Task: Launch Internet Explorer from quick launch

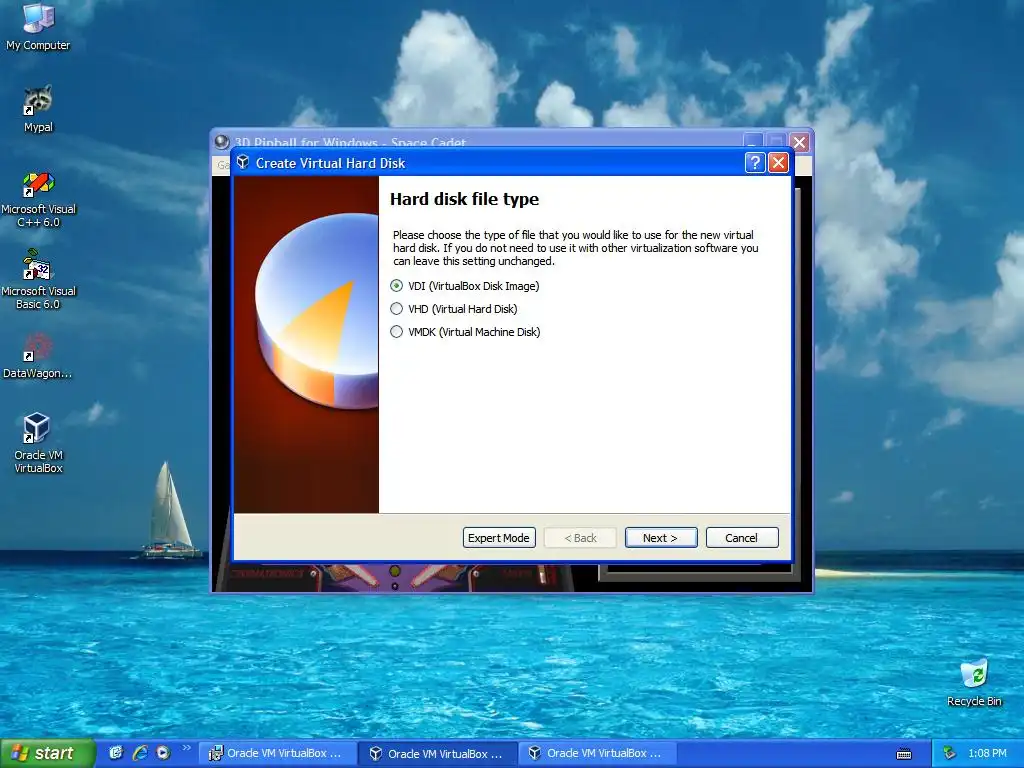Action: 140,753
